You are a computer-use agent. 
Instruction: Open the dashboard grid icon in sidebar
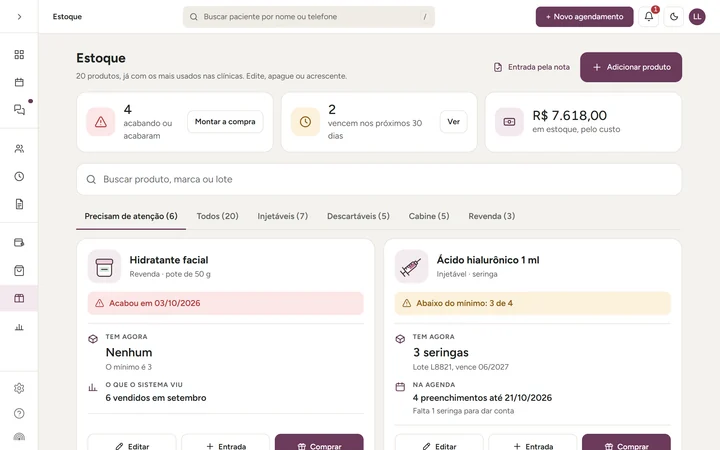(19, 55)
